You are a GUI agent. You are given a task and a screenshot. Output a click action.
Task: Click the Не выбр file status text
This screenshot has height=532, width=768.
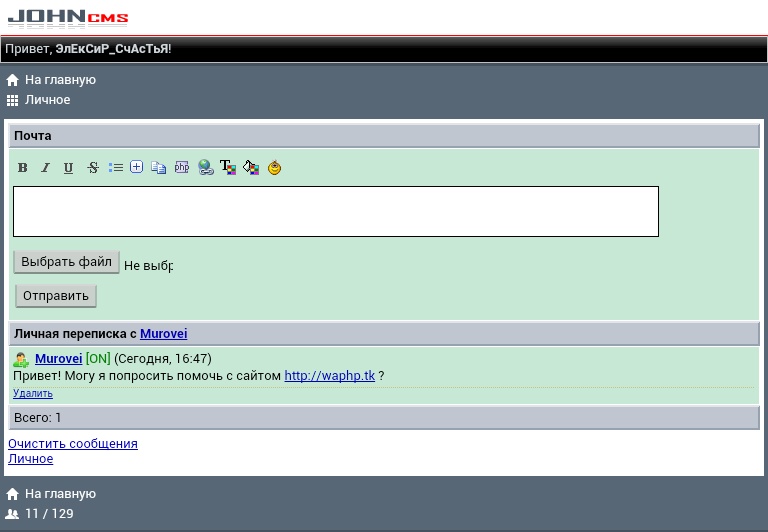pos(148,266)
